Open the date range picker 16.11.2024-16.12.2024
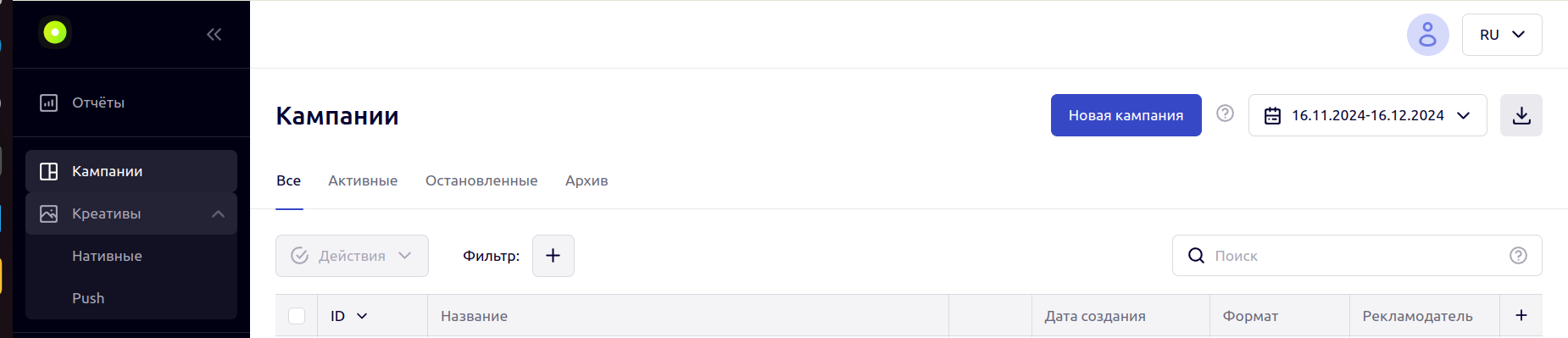 coord(1368,115)
